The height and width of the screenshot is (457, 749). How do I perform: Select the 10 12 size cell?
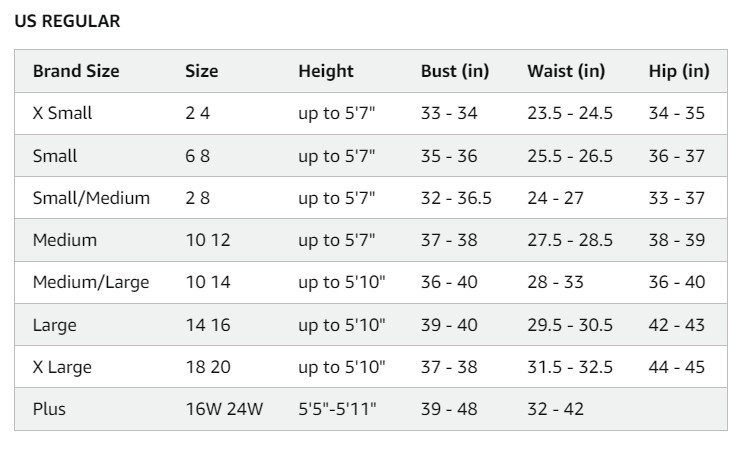point(208,240)
